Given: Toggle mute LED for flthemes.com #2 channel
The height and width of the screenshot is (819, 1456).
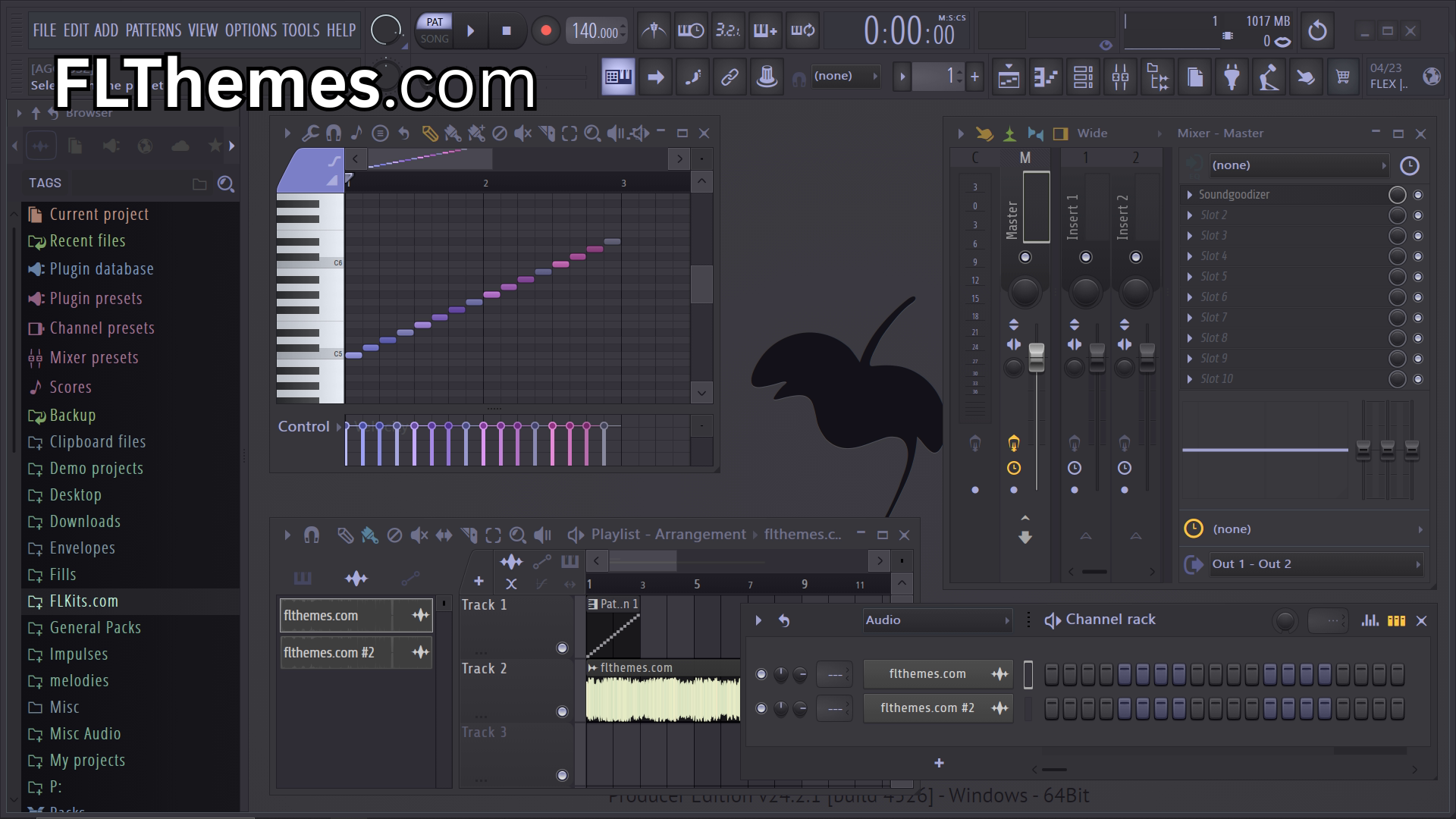Looking at the screenshot, I should pos(761,708).
